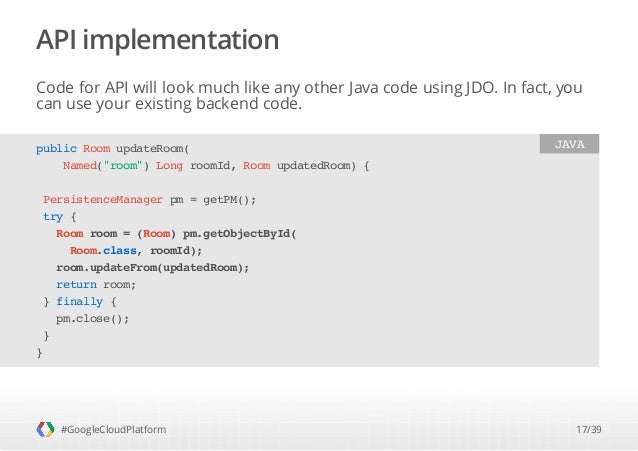Click the 'pm.close();' line
The height and width of the screenshot is (451, 638).
pyautogui.click(x=92, y=319)
